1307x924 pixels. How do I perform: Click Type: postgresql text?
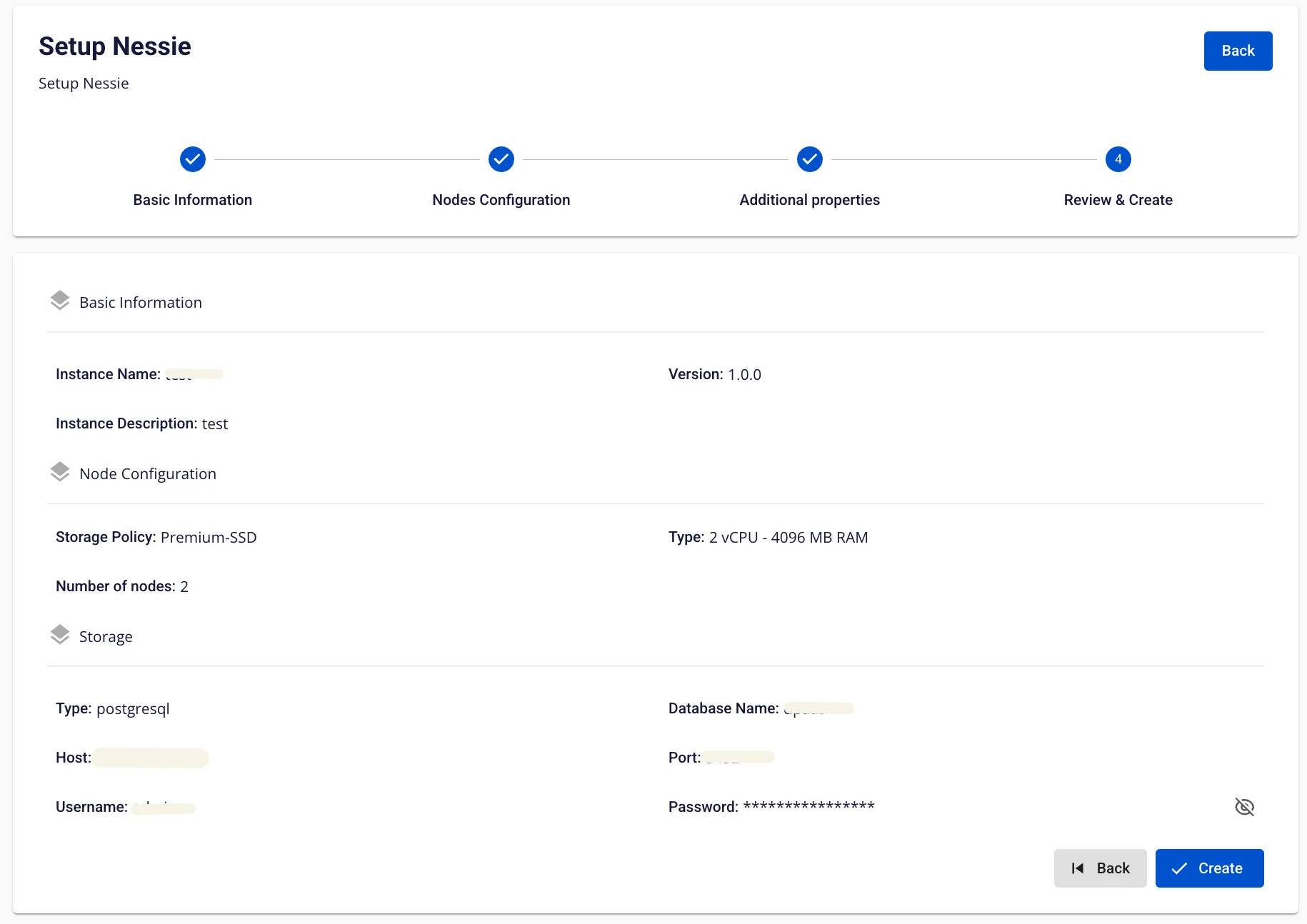[113, 708]
